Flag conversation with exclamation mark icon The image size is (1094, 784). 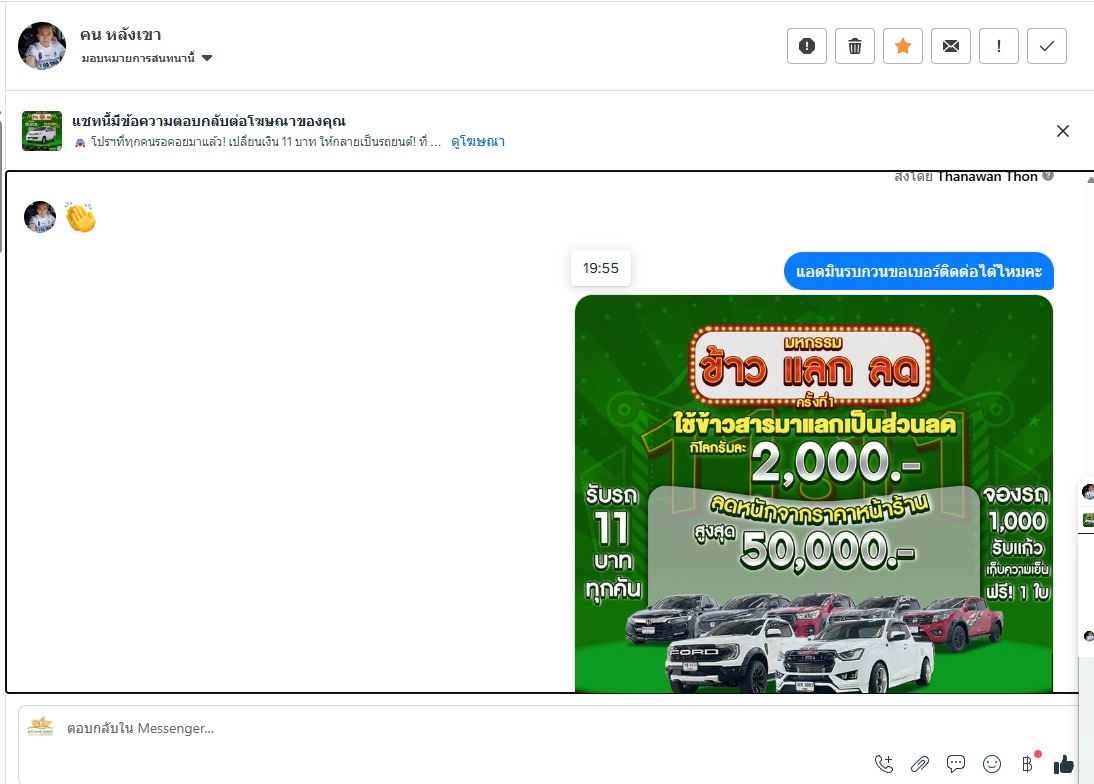(999, 46)
